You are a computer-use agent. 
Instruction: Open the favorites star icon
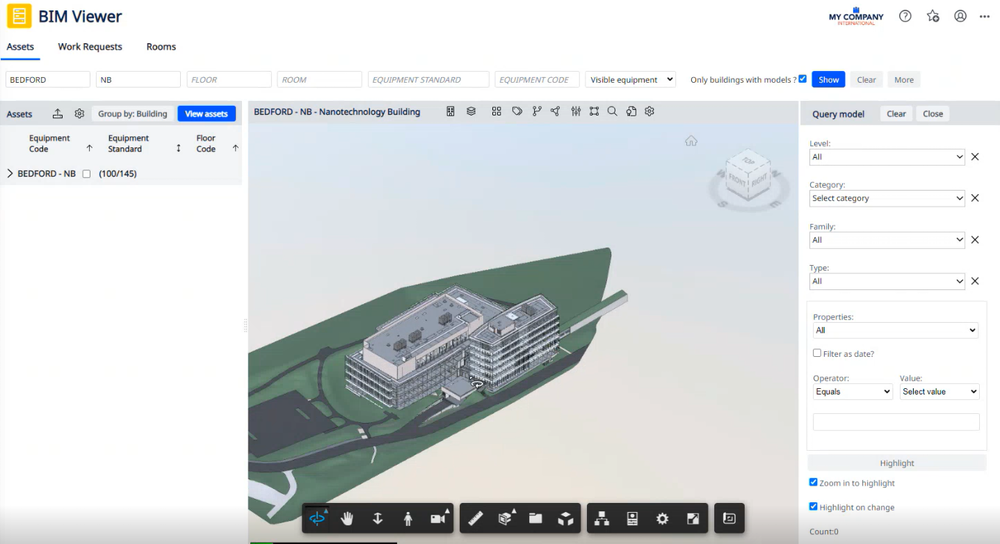[x=933, y=17]
